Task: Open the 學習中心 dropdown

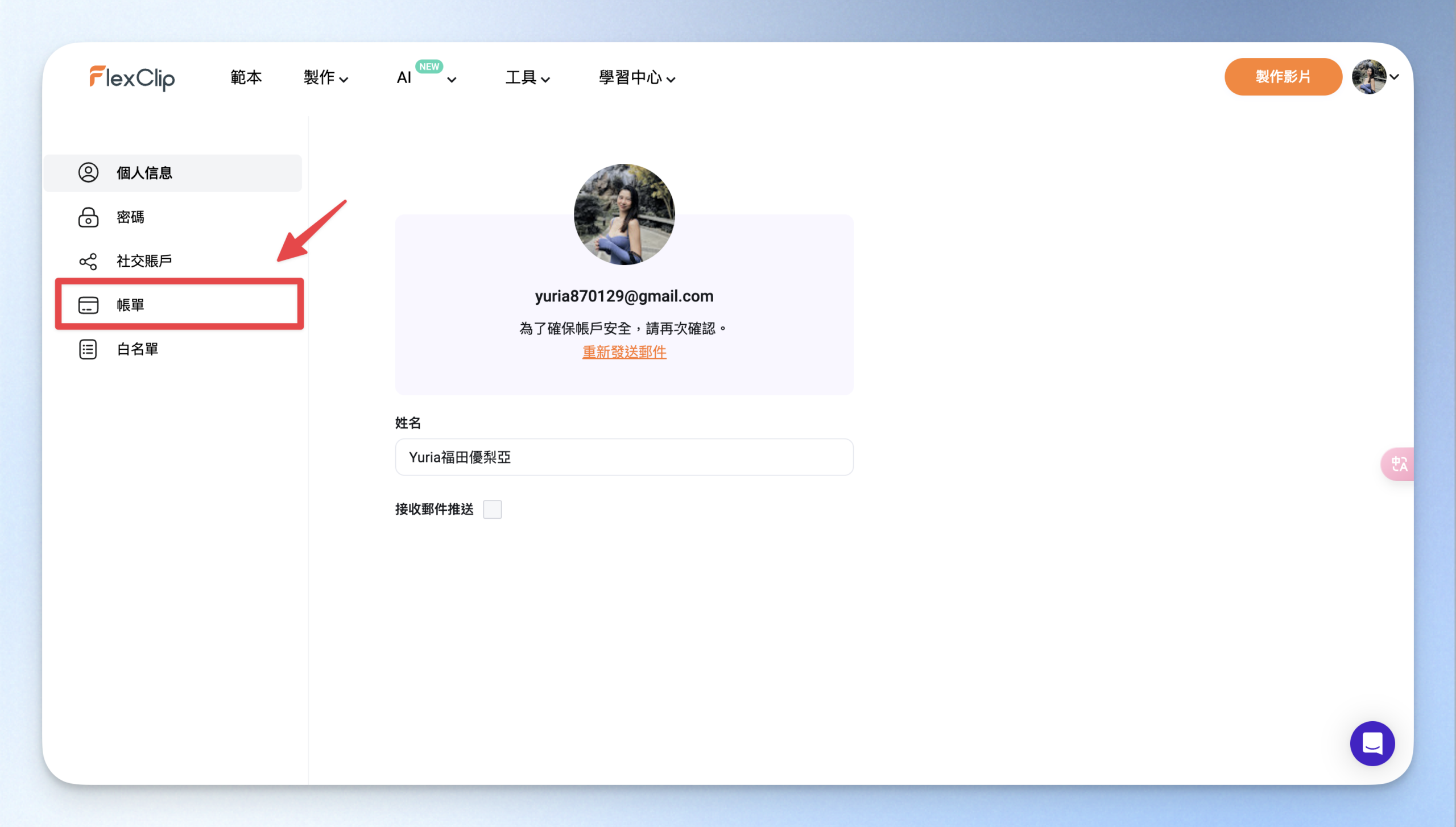Action: 637,77
